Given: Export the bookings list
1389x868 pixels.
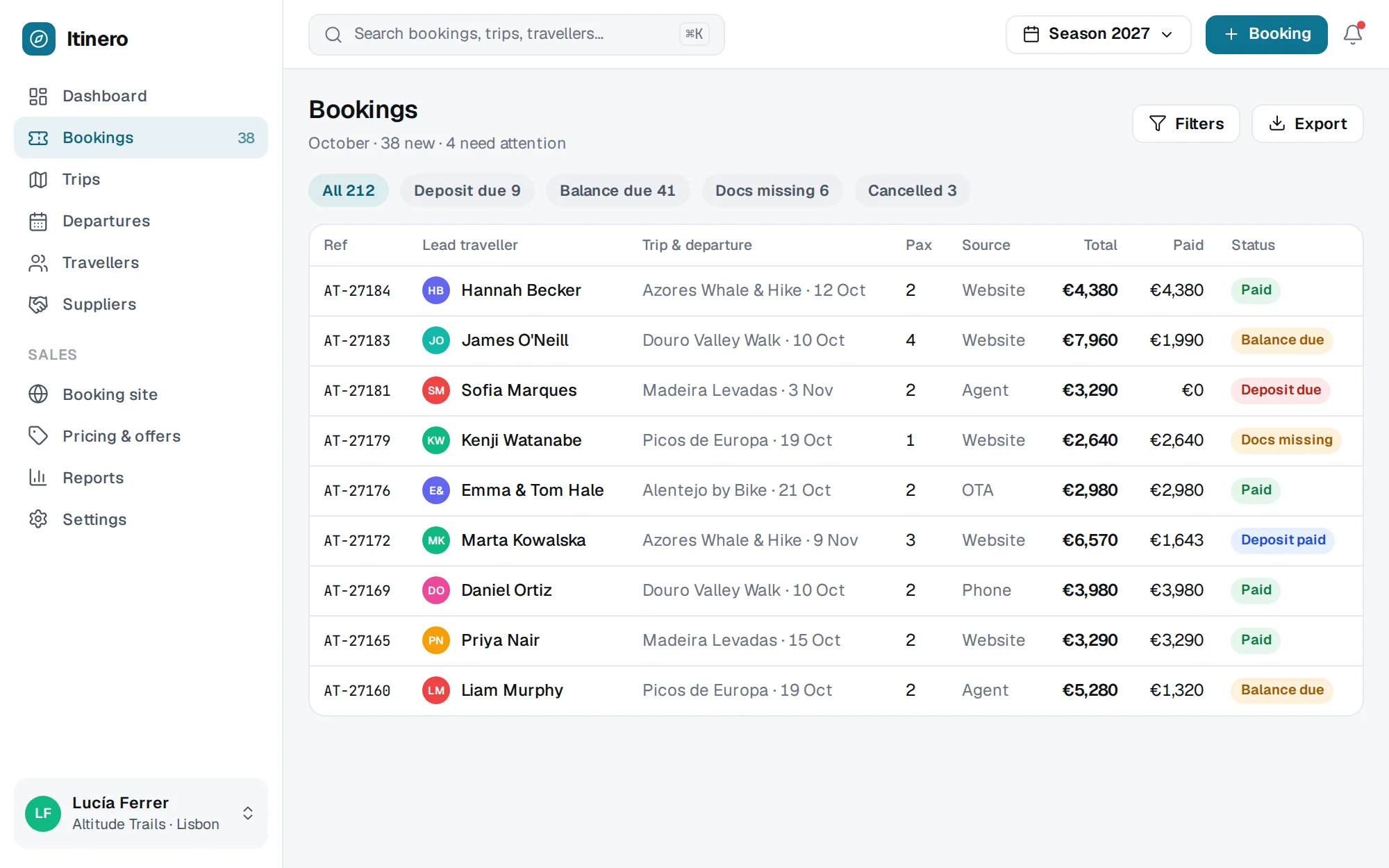Looking at the screenshot, I should click(x=1308, y=124).
